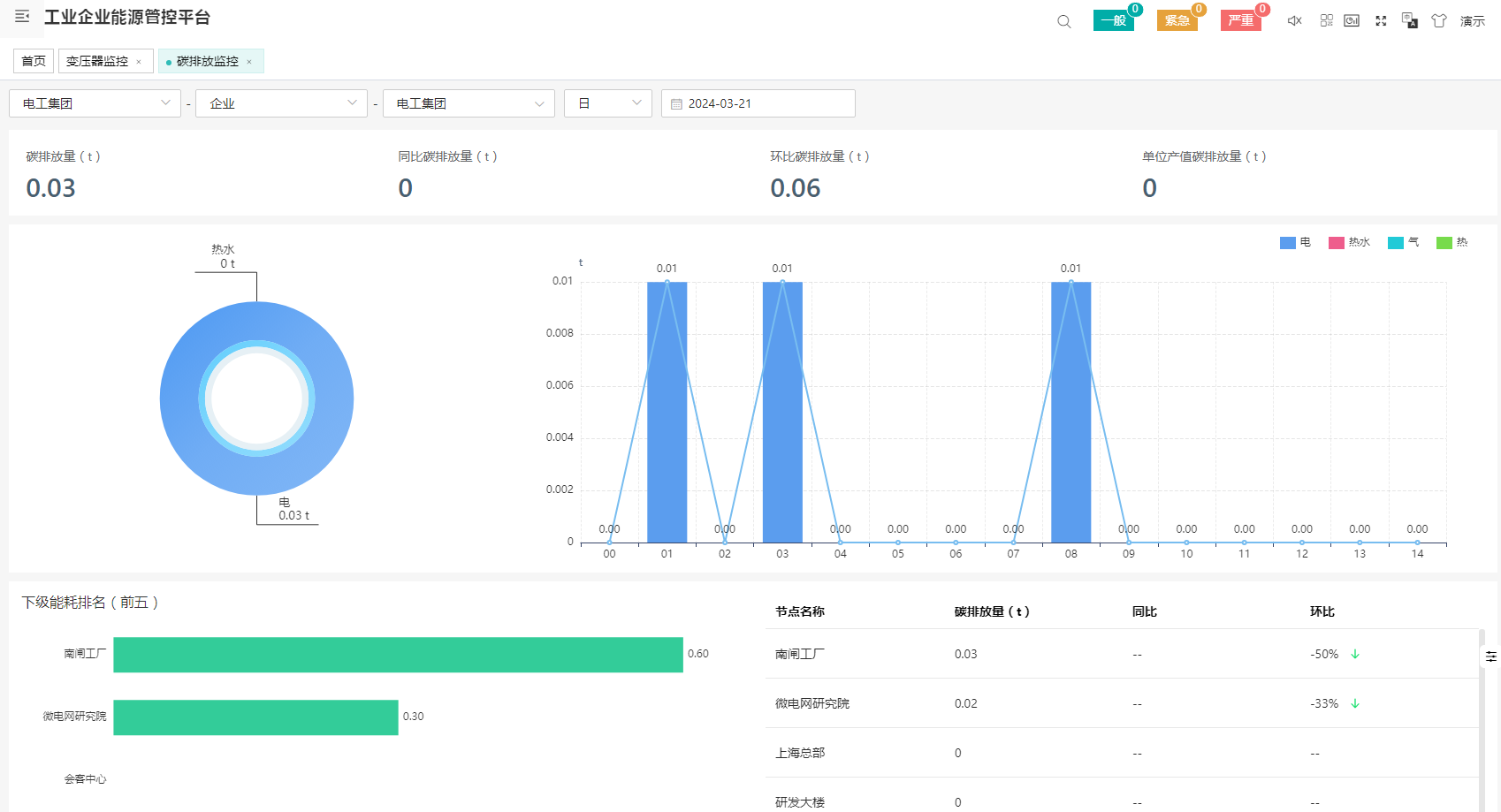
Task: Show 严重 level alarms
Action: [1241, 20]
